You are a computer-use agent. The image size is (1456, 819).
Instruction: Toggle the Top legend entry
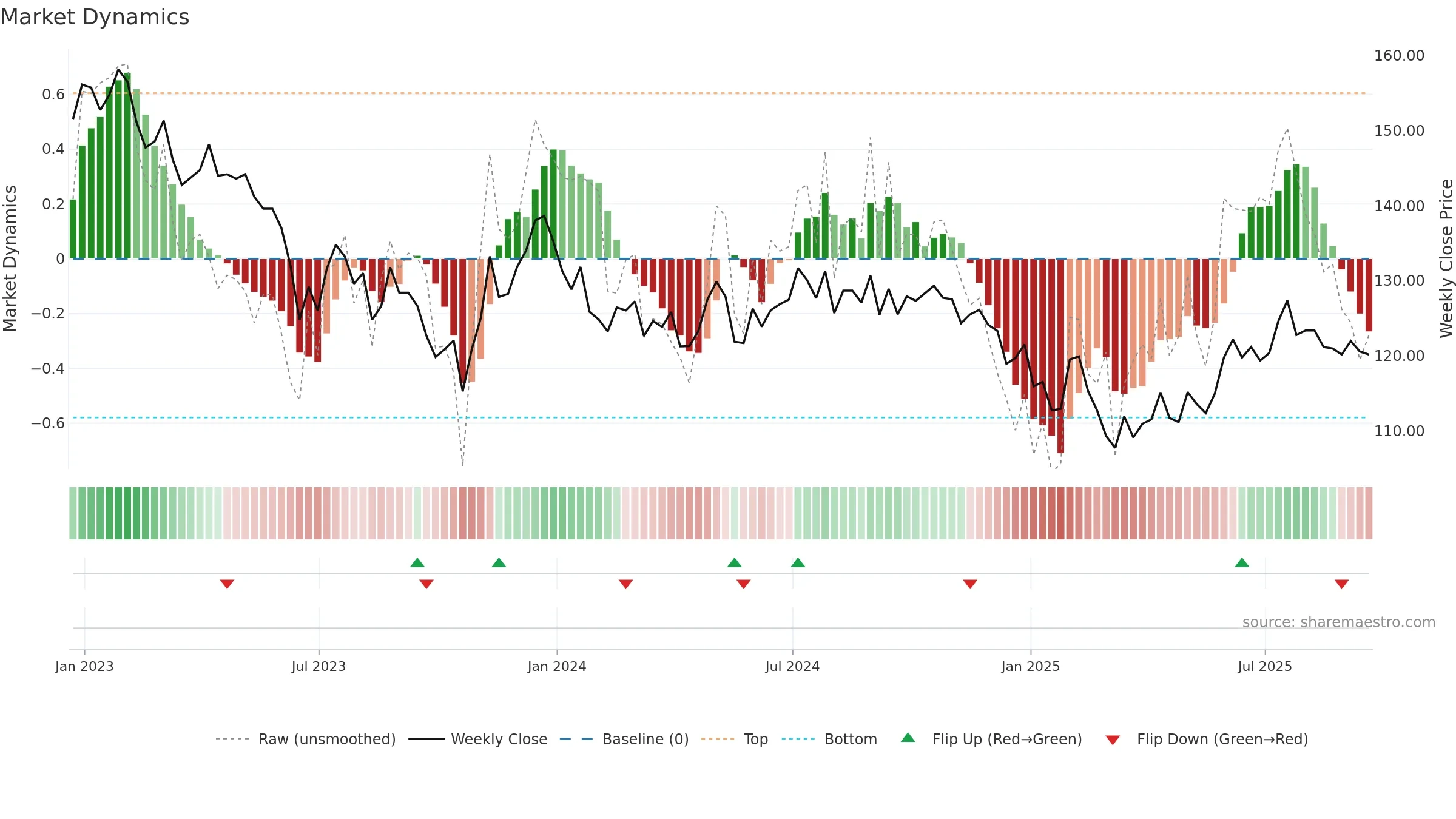[x=734, y=739]
